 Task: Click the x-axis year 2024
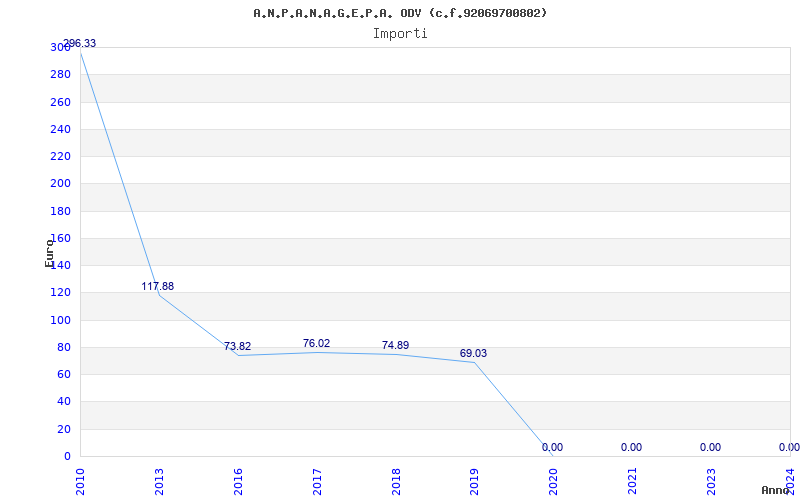[x=790, y=481]
